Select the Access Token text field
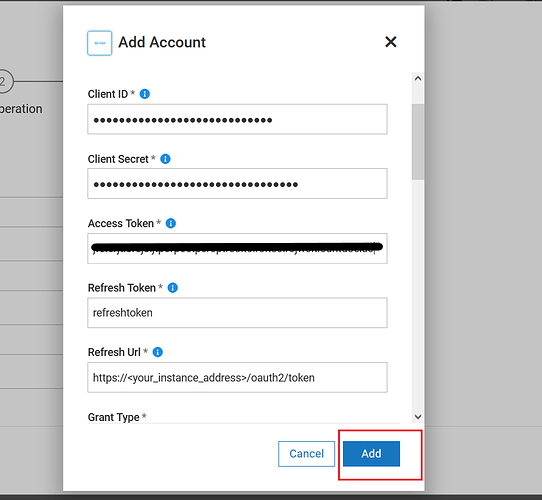This screenshot has width=542, height=500. pos(237,248)
